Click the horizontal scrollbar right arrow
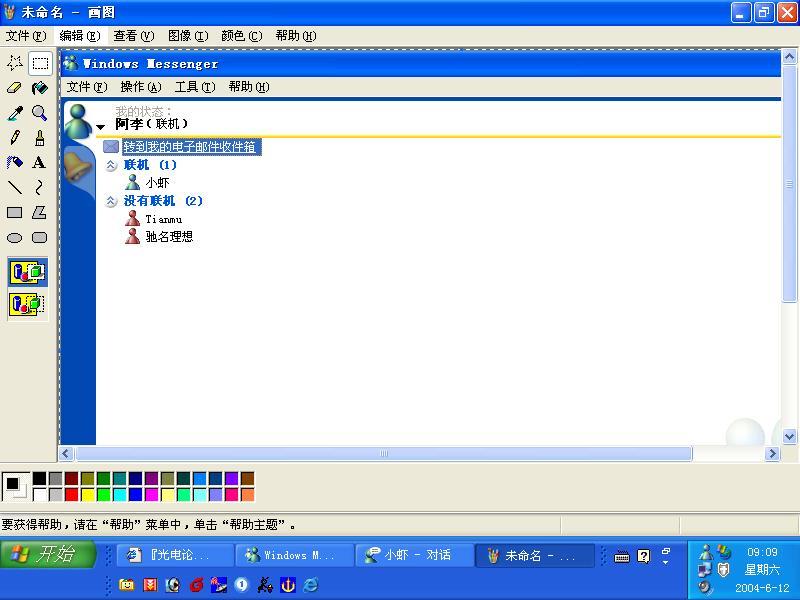 pos(772,453)
